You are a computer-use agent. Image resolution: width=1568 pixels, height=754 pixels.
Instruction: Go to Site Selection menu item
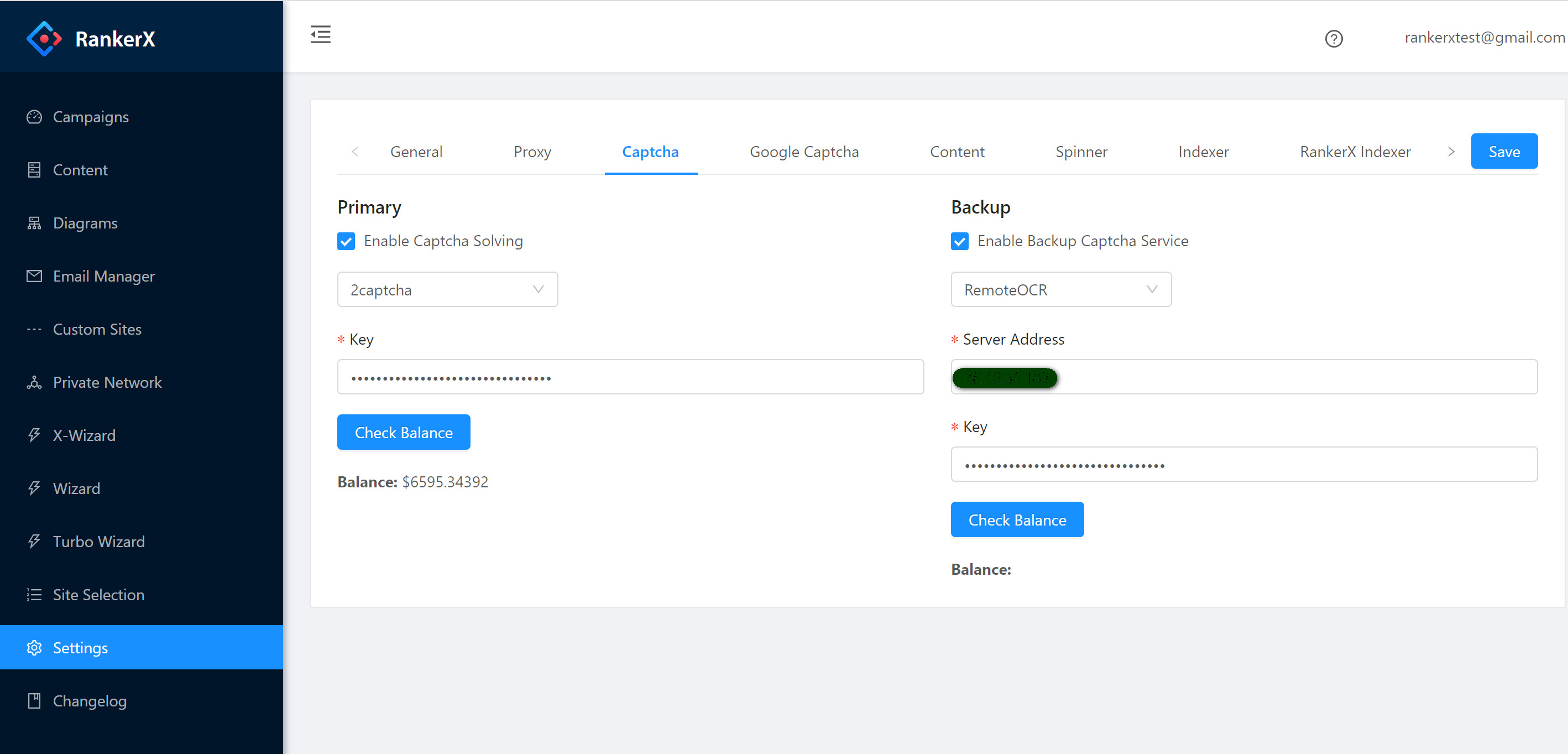pos(141,595)
